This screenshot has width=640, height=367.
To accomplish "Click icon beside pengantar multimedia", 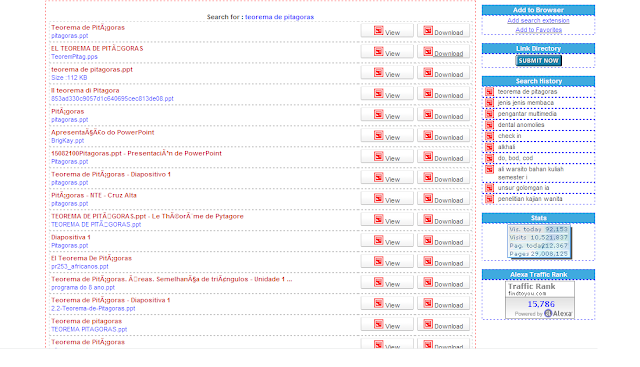I will (489, 114).
